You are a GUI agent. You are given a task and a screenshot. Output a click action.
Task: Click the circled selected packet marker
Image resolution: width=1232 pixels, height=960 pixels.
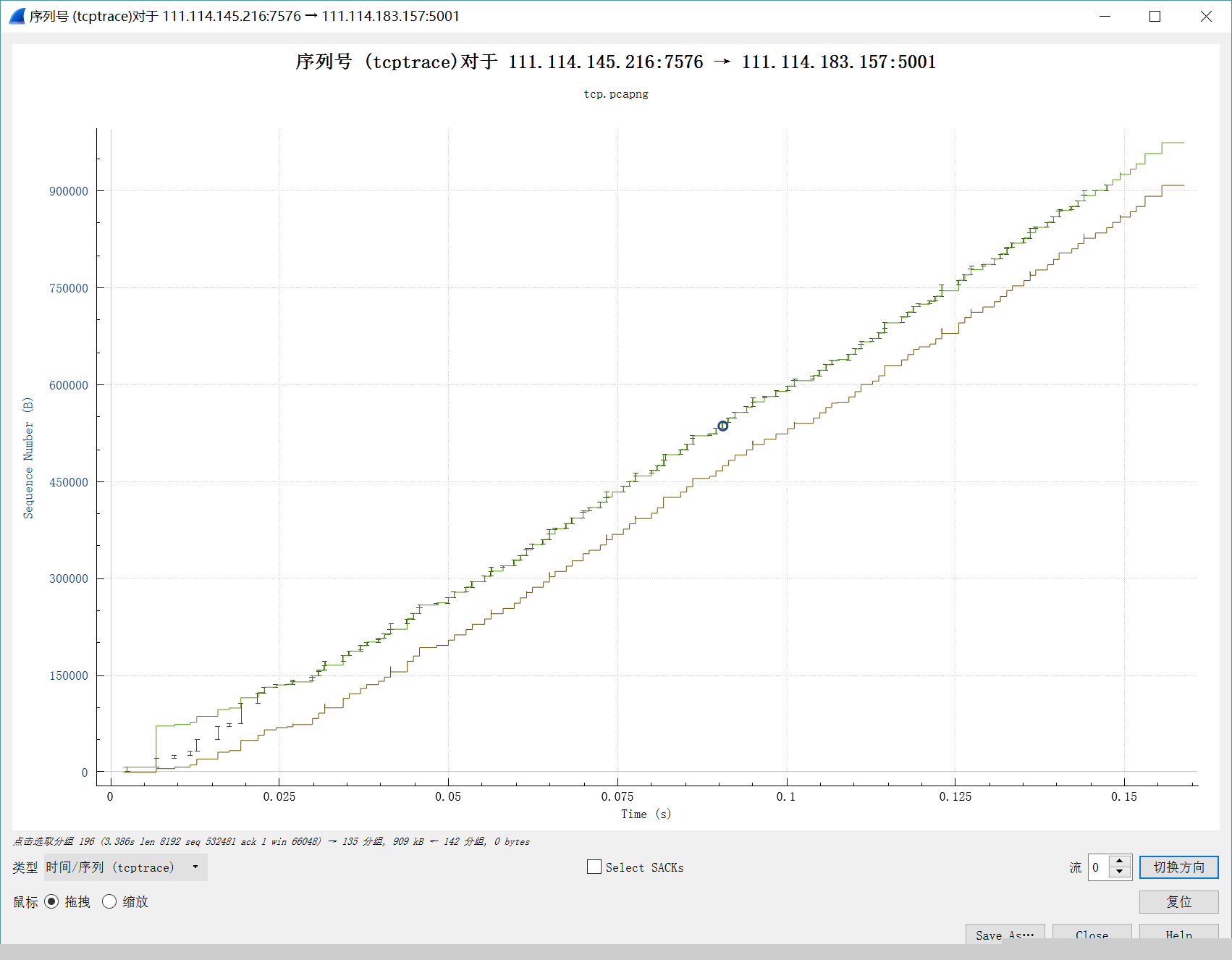722,426
